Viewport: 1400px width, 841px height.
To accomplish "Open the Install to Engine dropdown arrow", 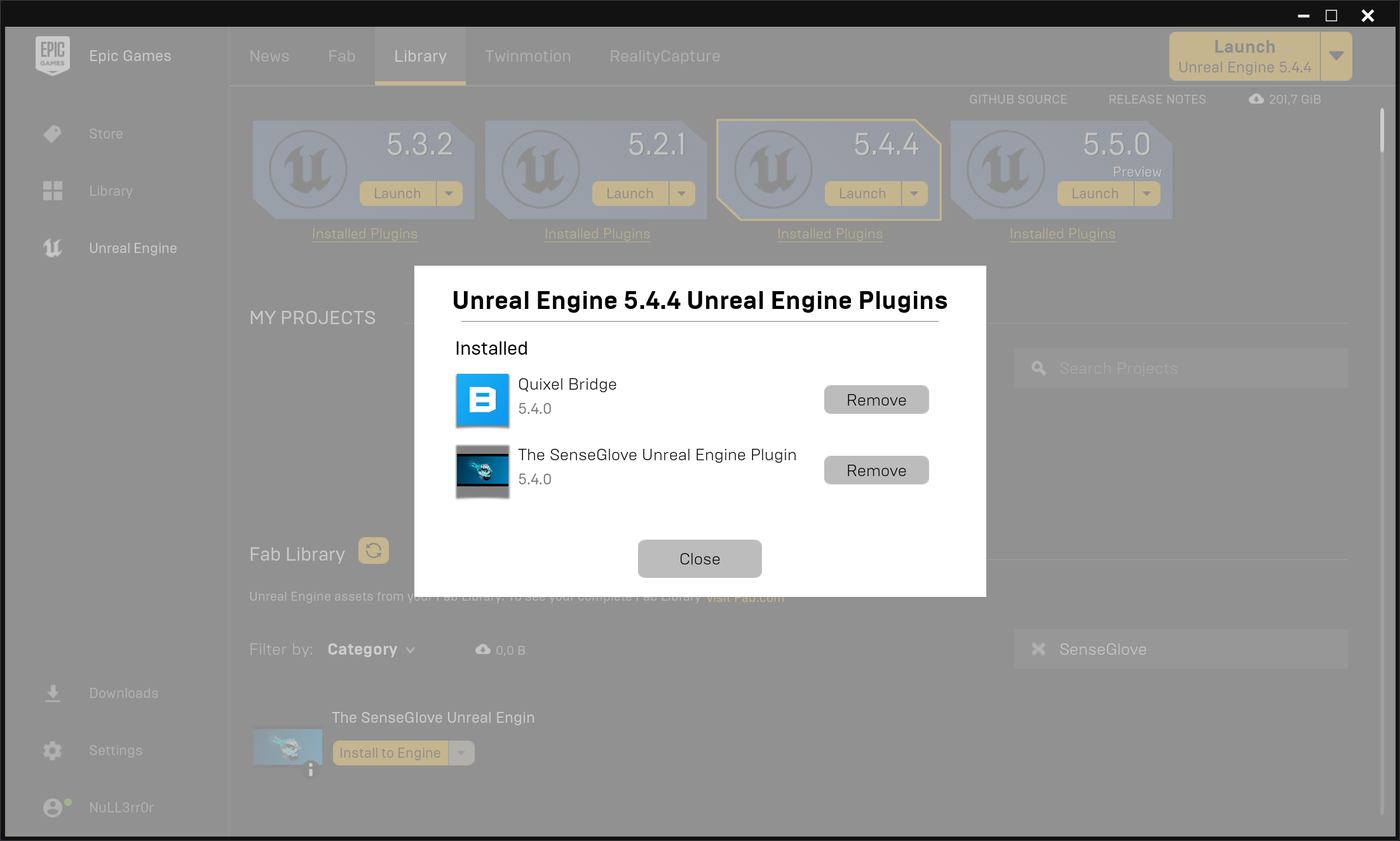I will tap(461, 753).
